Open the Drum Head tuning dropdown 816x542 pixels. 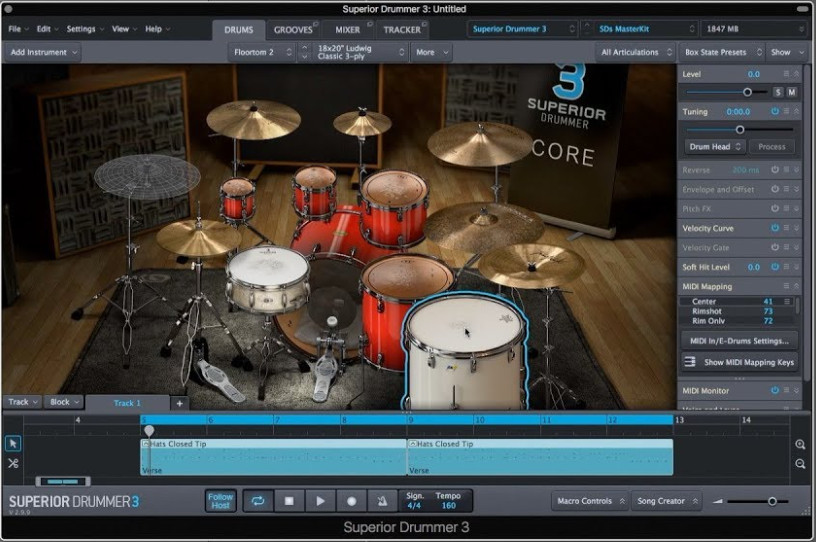pyautogui.click(x=715, y=147)
